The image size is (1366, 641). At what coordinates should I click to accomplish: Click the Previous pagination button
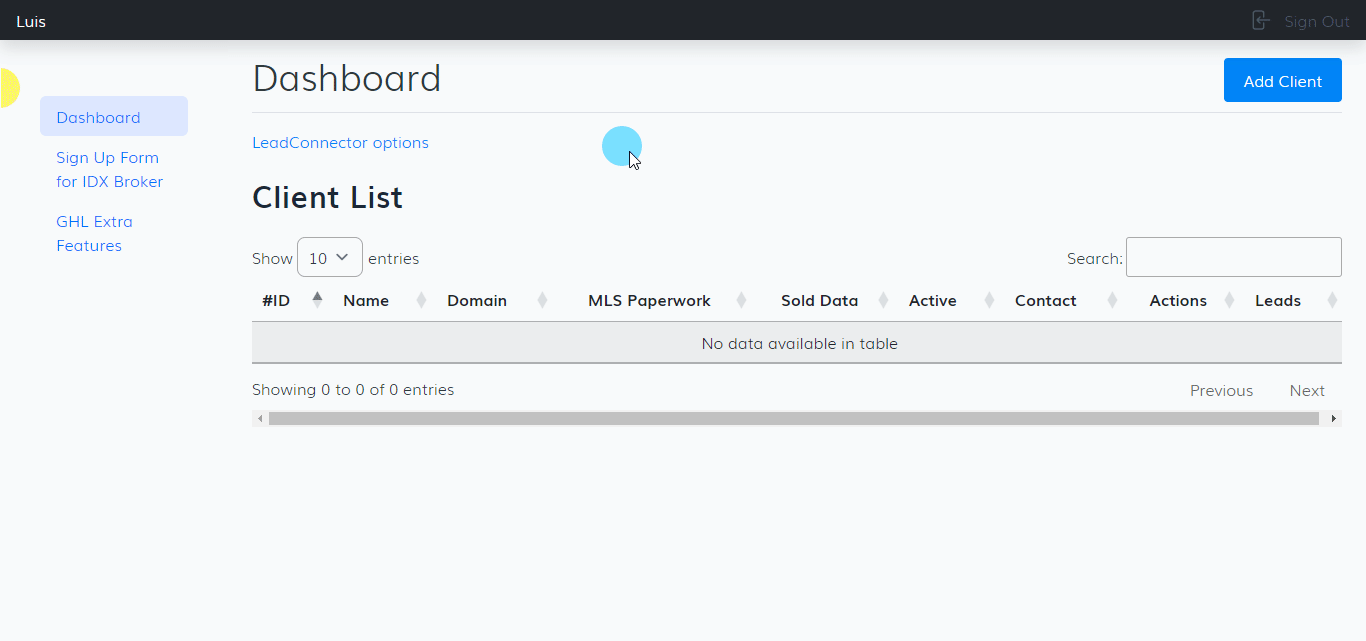(x=1221, y=391)
